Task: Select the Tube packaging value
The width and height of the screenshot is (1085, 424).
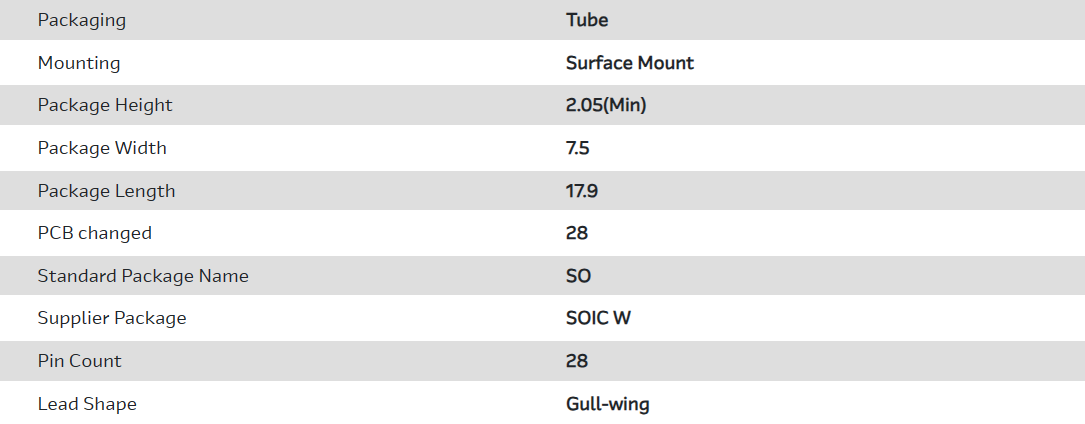Action: coord(587,20)
